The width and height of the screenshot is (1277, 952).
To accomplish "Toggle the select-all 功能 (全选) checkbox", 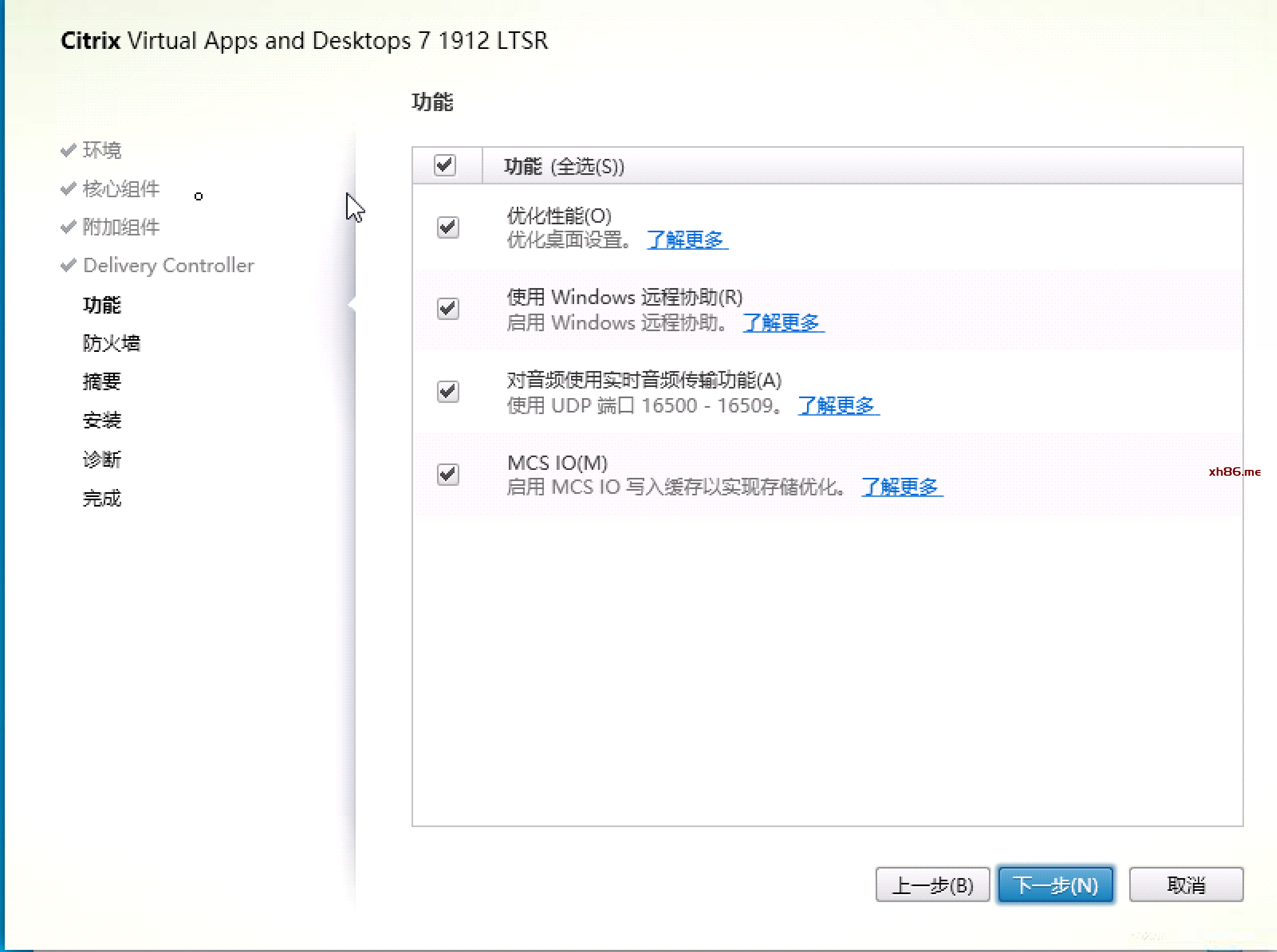I will click(x=445, y=165).
